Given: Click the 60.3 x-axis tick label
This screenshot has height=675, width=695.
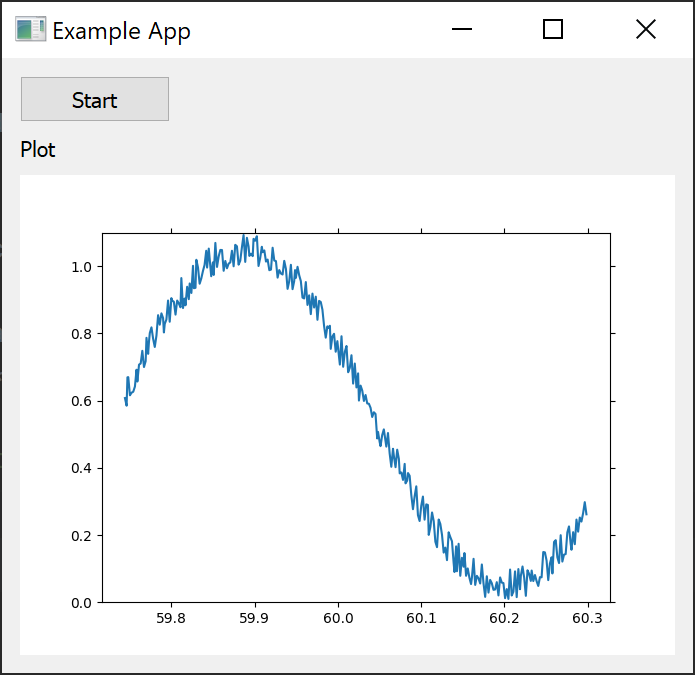Looking at the screenshot, I should click(588, 618).
